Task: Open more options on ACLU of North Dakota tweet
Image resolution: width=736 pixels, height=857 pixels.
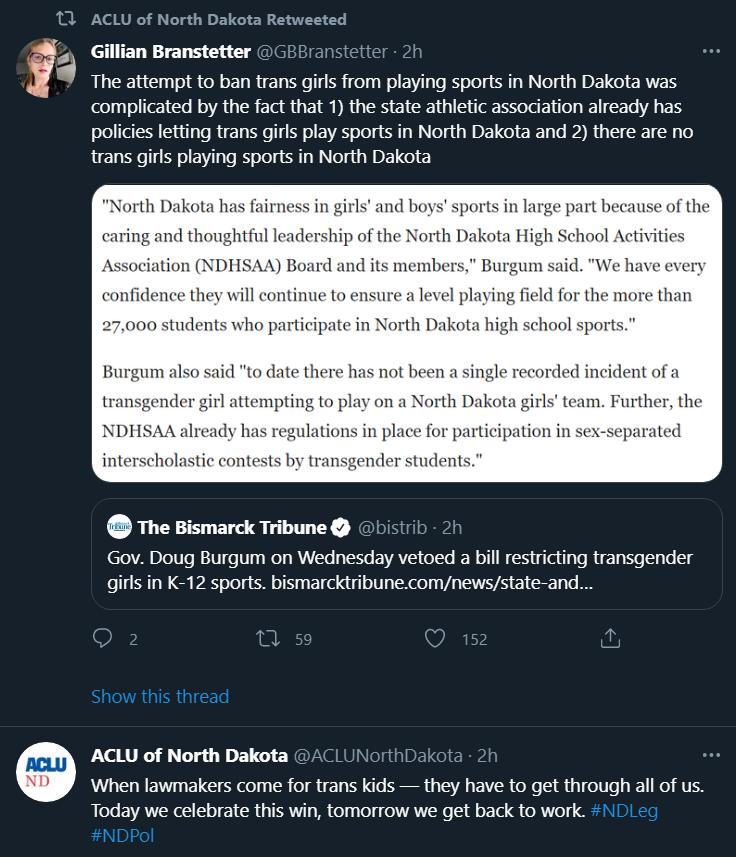Action: click(x=711, y=755)
